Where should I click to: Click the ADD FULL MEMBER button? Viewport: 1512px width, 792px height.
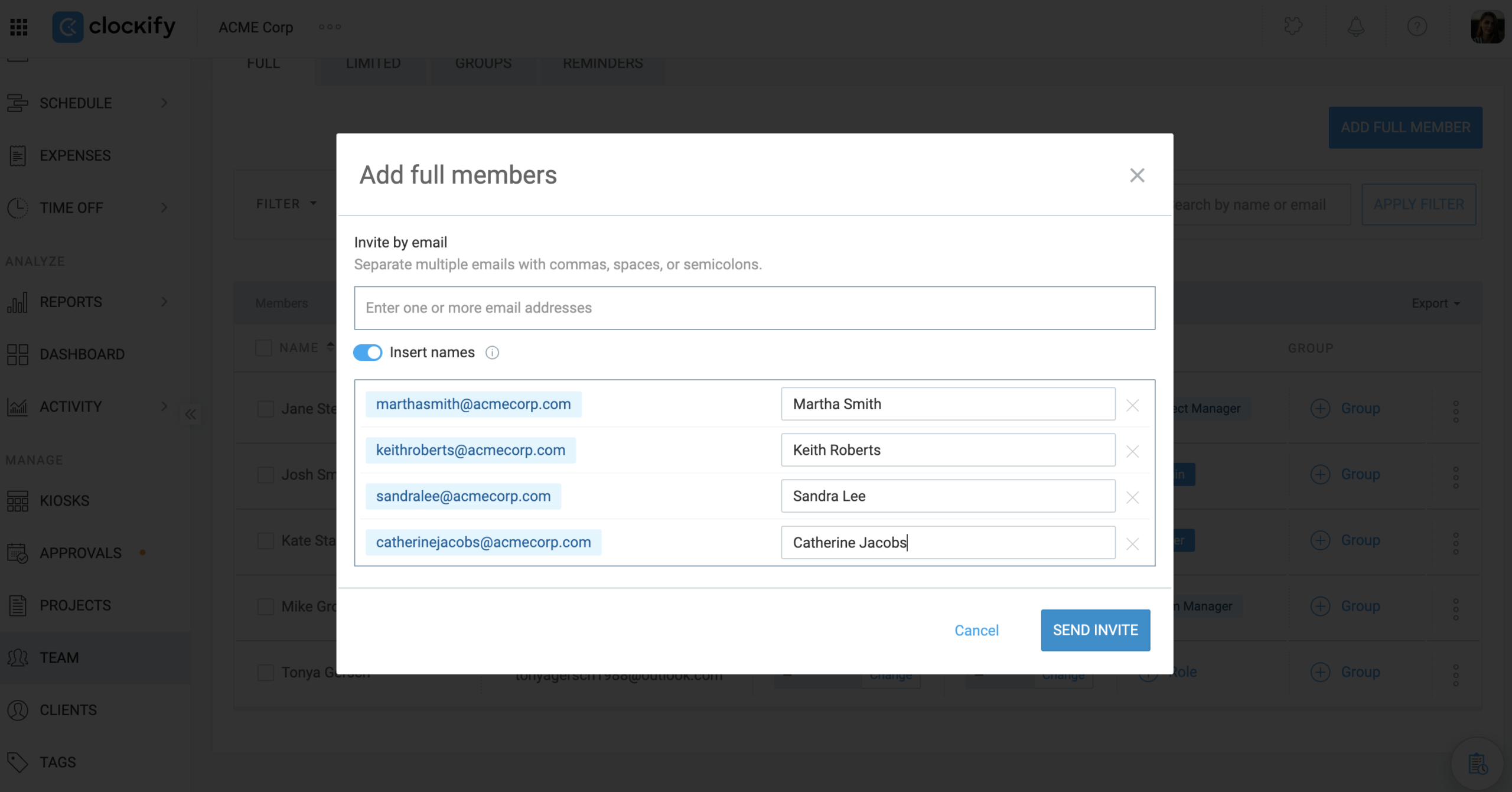pos(1405,128)
